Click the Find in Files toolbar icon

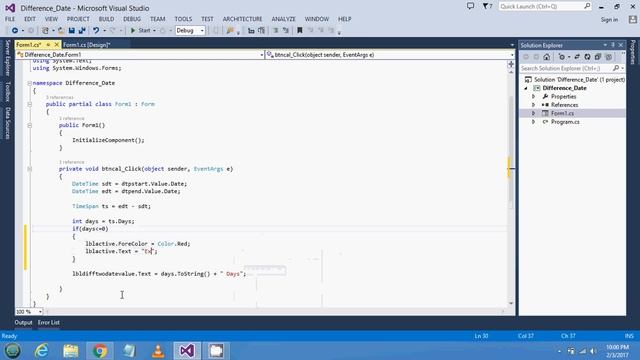[230, 31]
